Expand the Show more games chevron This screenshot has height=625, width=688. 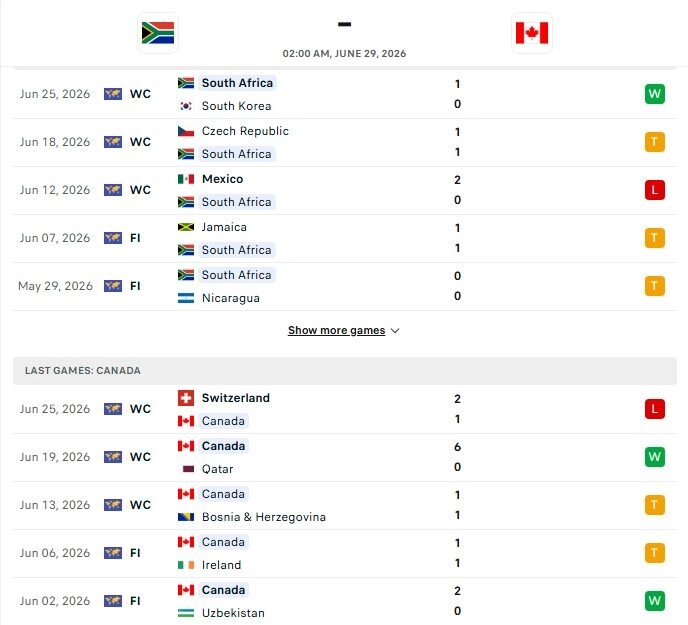click(395, 330)
